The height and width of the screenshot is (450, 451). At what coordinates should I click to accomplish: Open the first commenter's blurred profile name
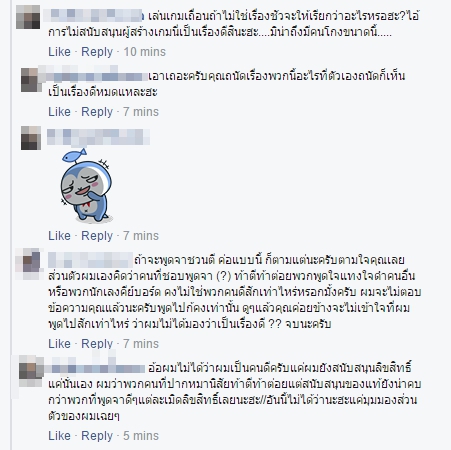(94, 15)
